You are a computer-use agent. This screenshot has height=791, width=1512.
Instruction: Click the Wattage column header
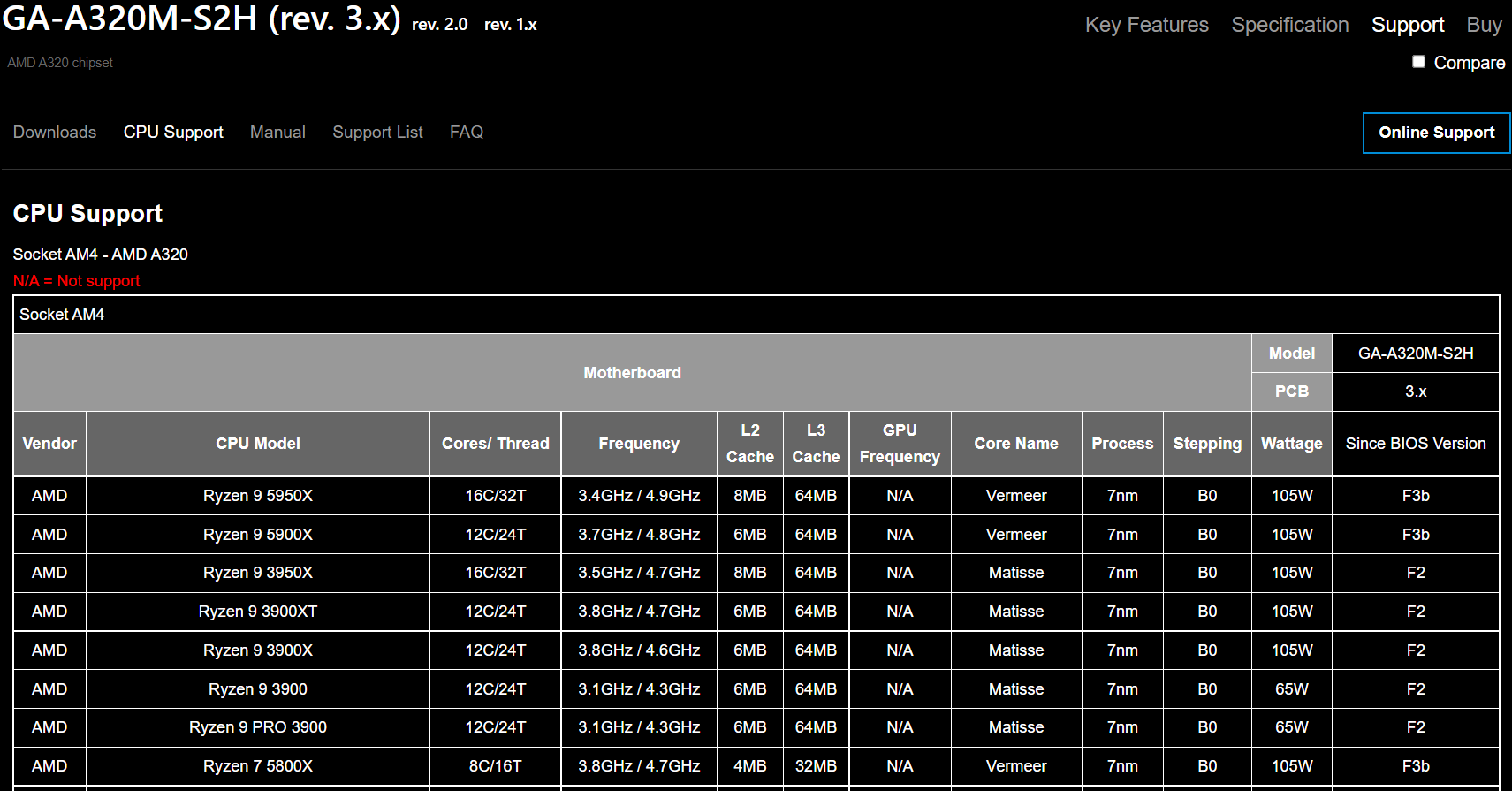(1292, 444)
